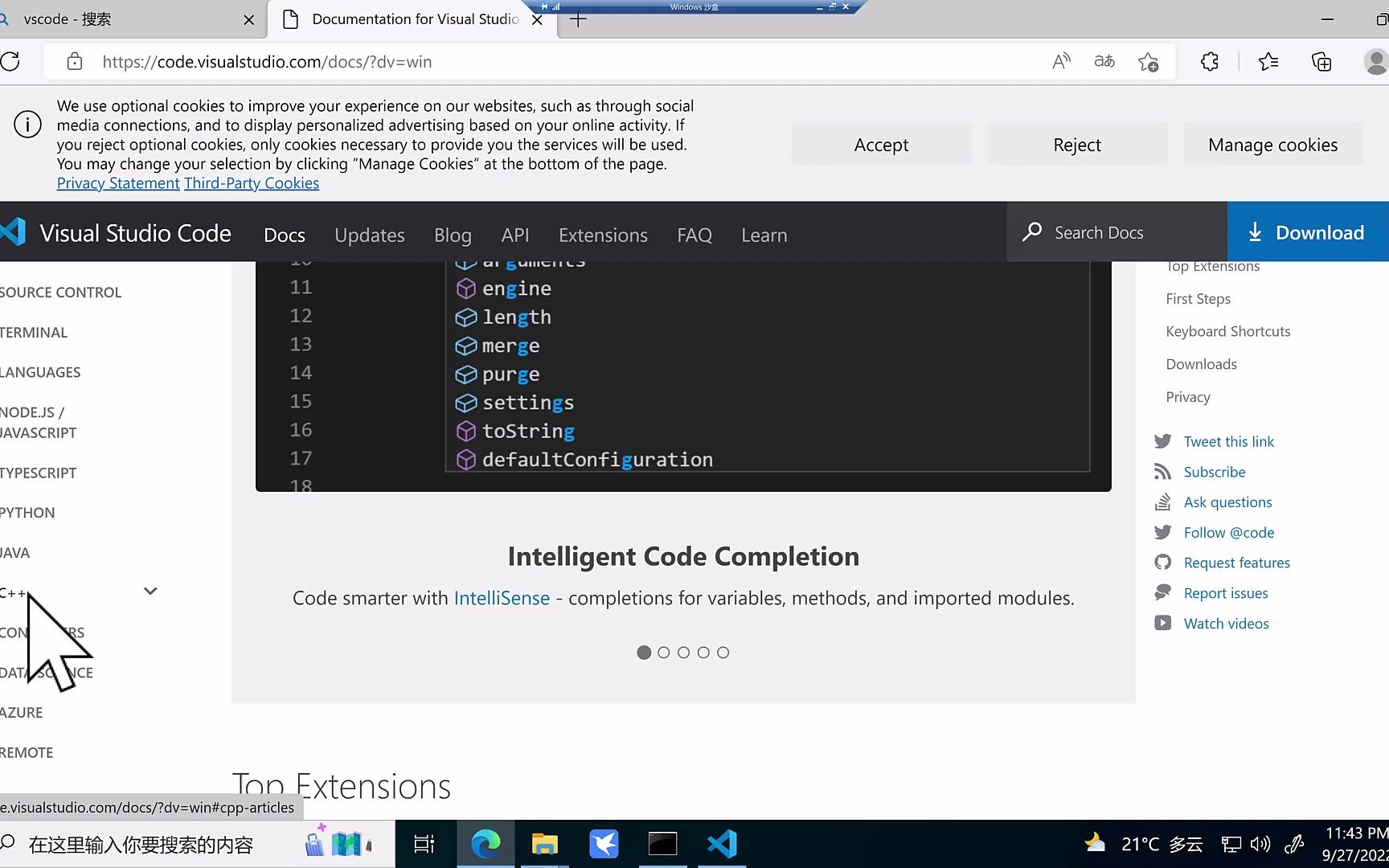Select the first carousel dot
1389x868 pixels.
pyautogui.click(x=644, y=653)
